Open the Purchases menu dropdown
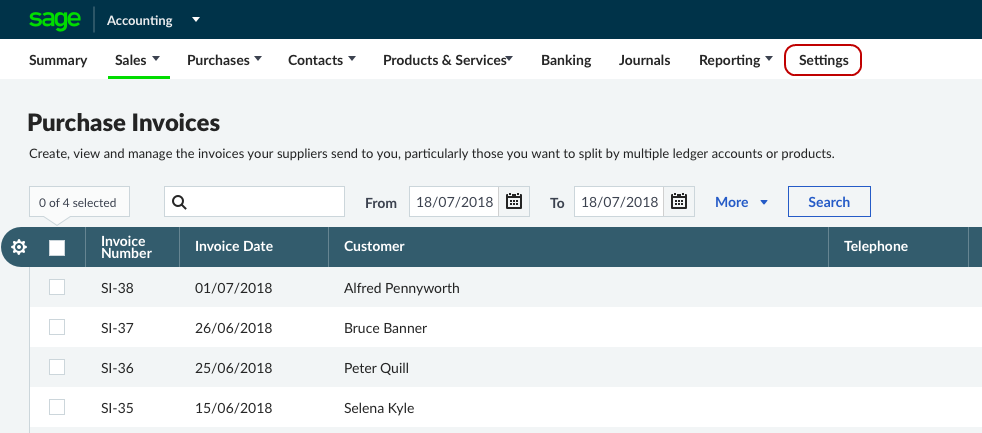 (x=224, y=60)
